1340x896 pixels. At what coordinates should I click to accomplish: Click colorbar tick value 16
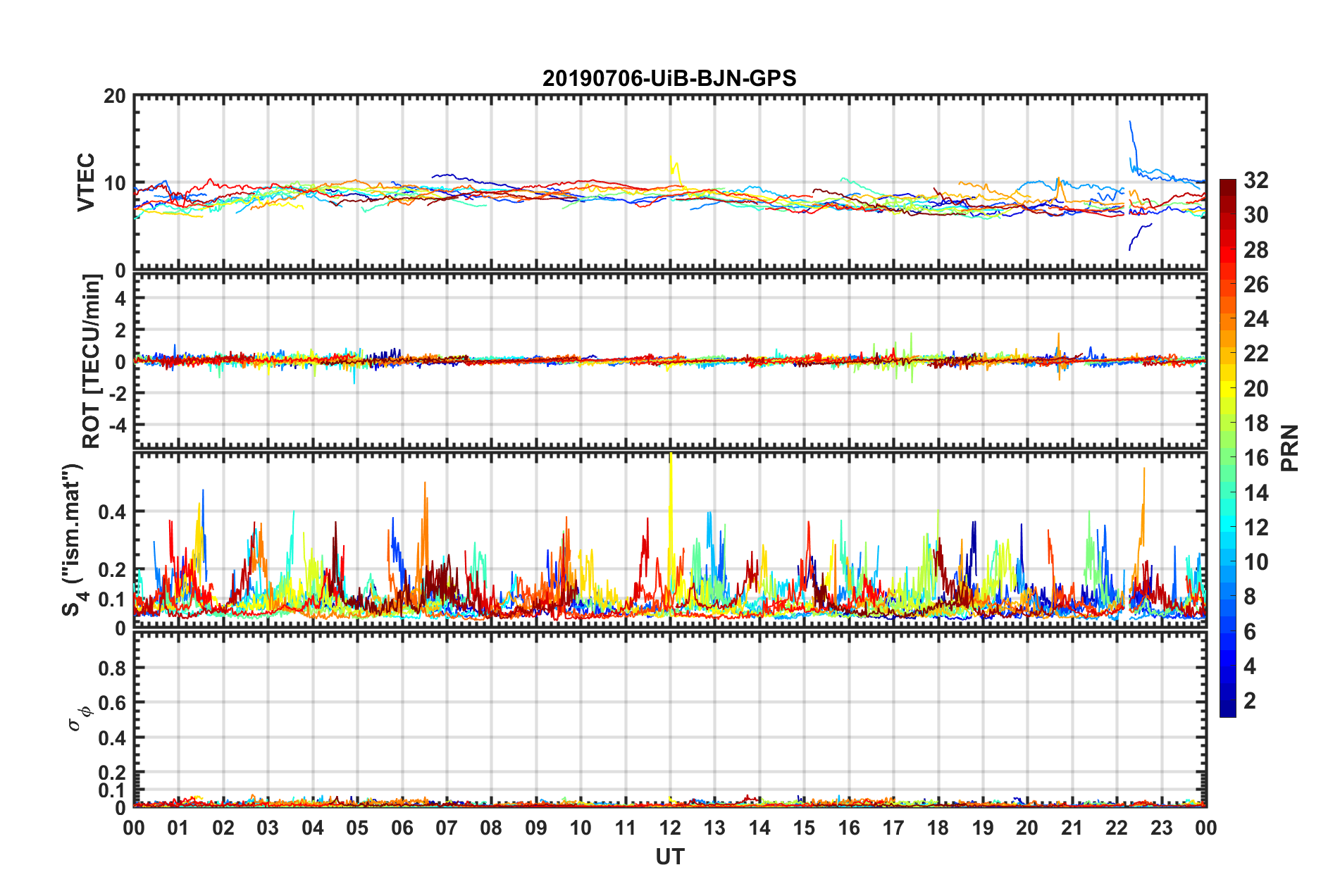click(1255, 458)
